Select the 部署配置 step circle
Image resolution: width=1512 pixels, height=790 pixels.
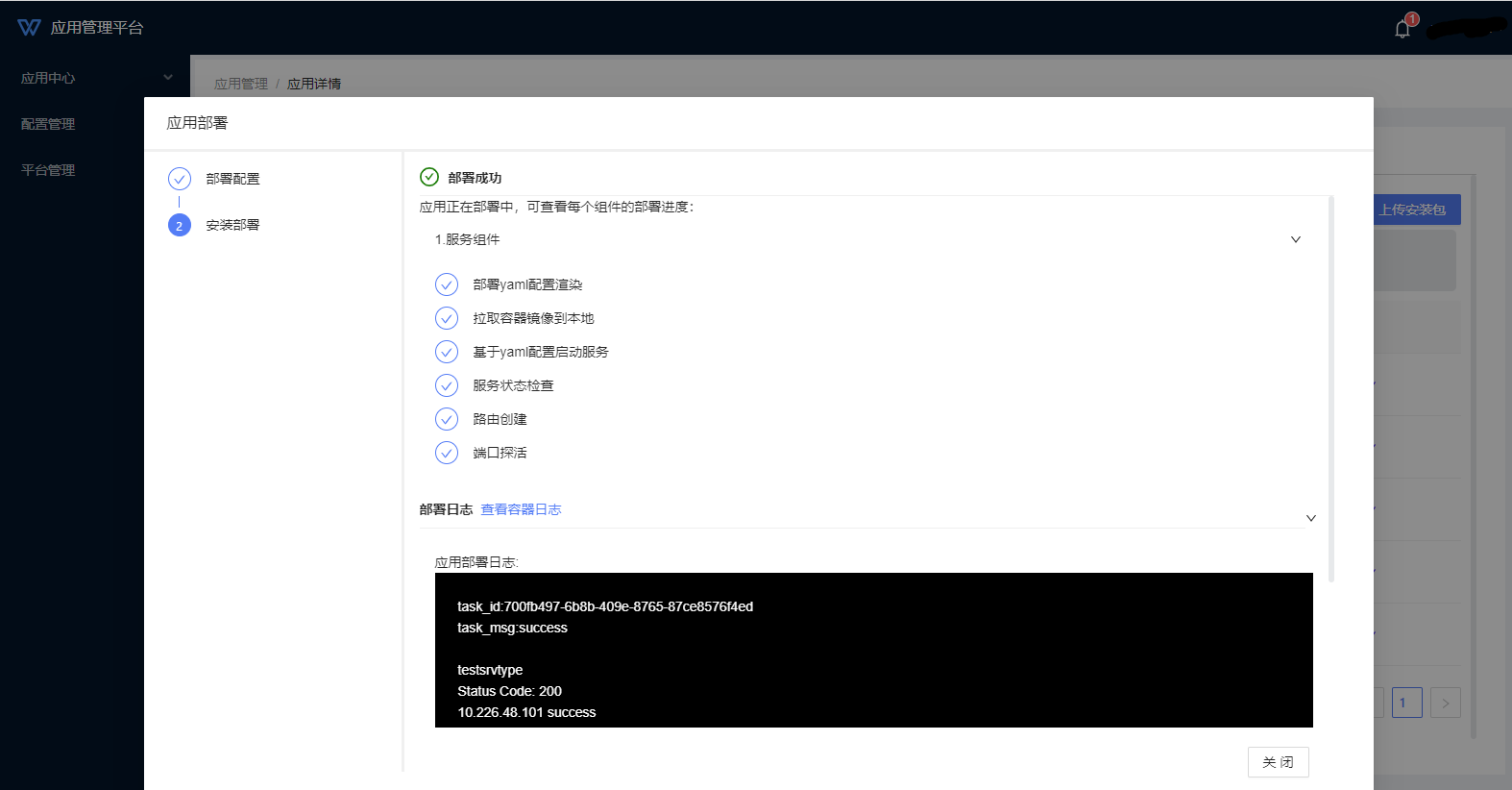pos(180,179)
